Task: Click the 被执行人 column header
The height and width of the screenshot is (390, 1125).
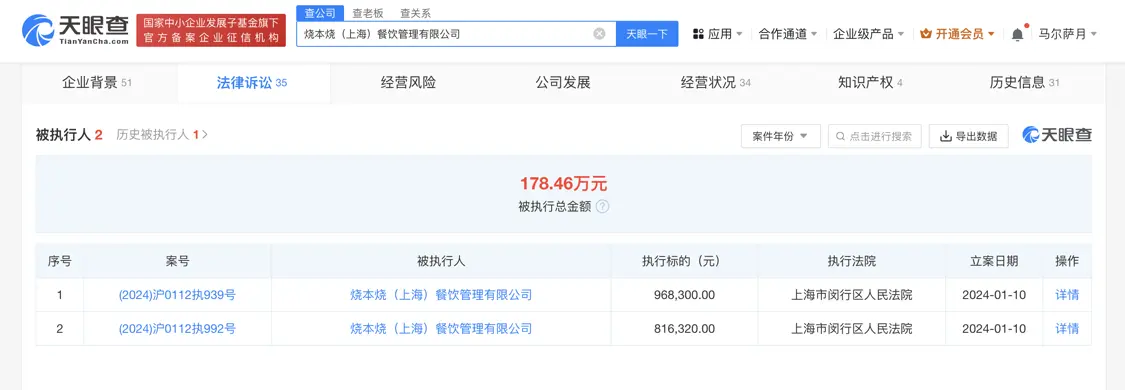Action: 441,262
